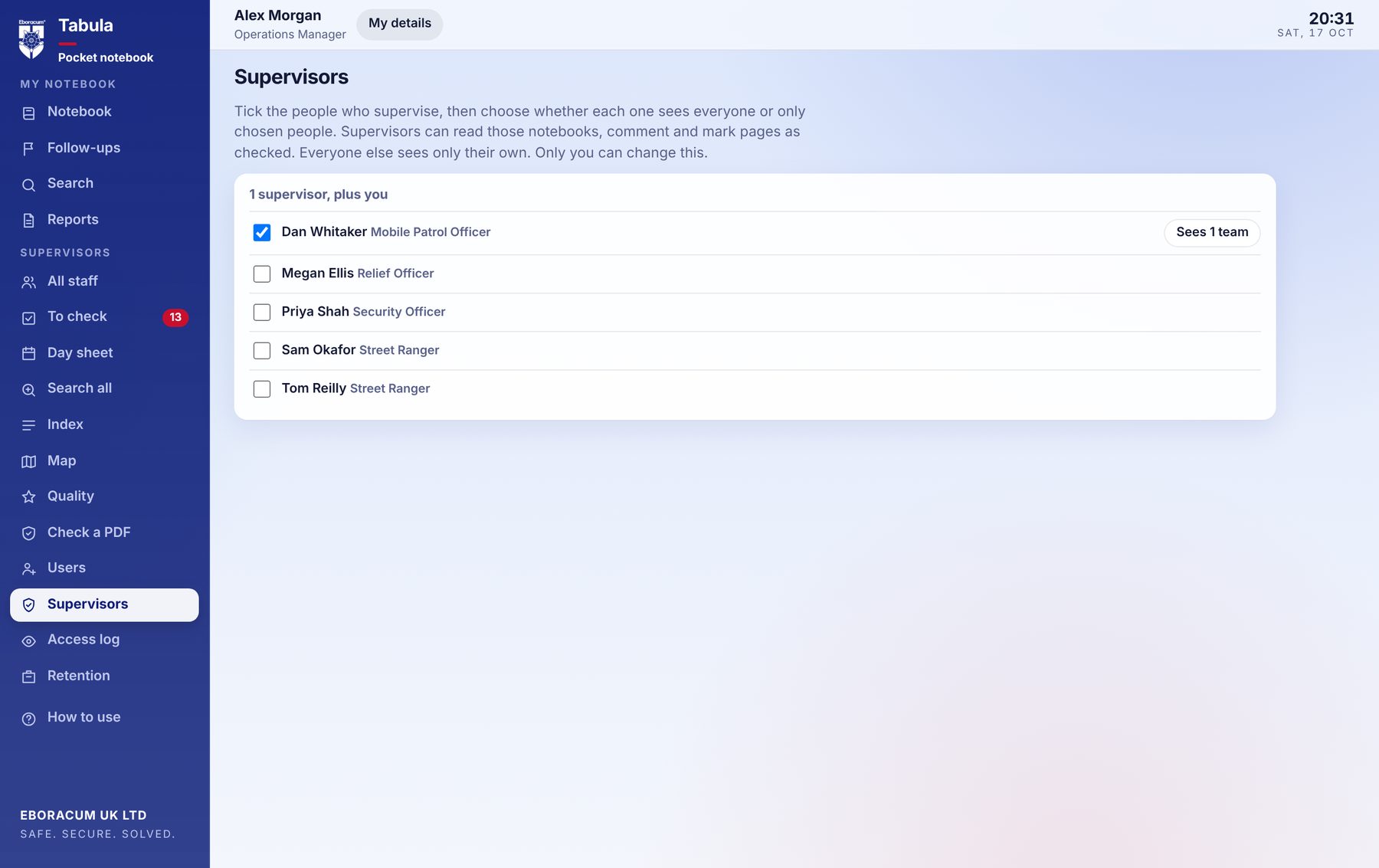Click the Reports document icon
The width and height of the screenshot is (1379, 868).
[29, 221]
